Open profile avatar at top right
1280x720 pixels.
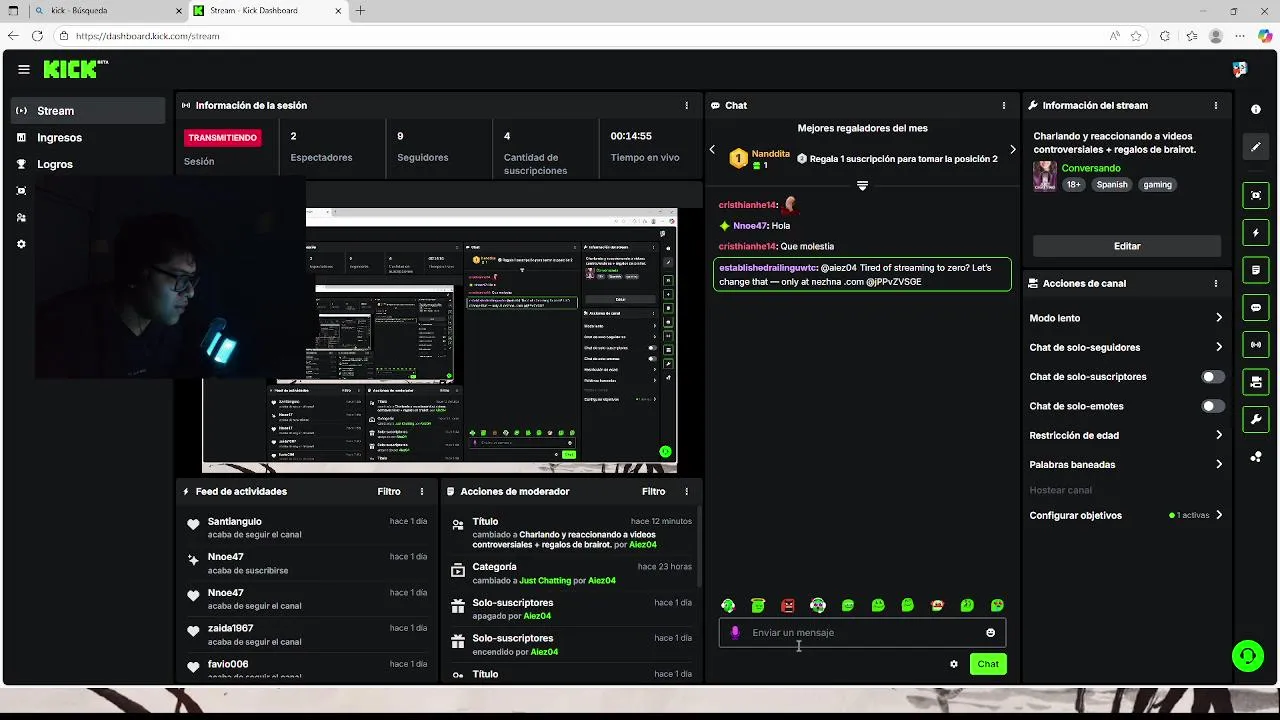(1240, 69)
